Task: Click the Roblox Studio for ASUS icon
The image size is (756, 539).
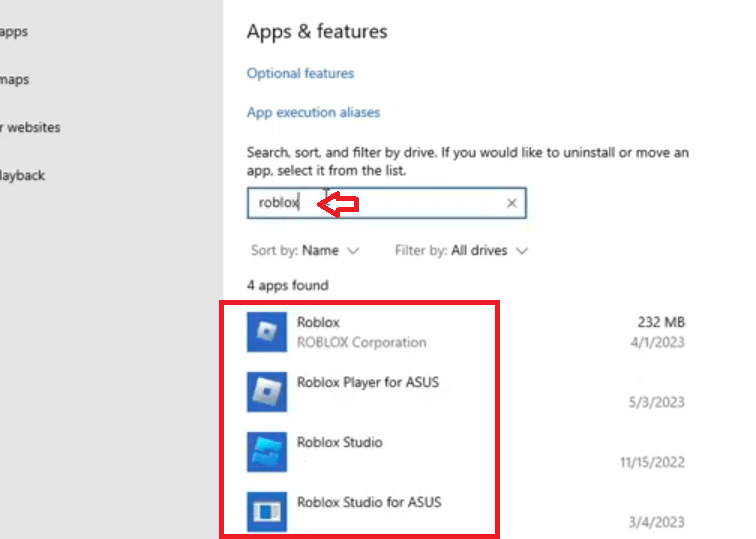Action: [267, 512]
